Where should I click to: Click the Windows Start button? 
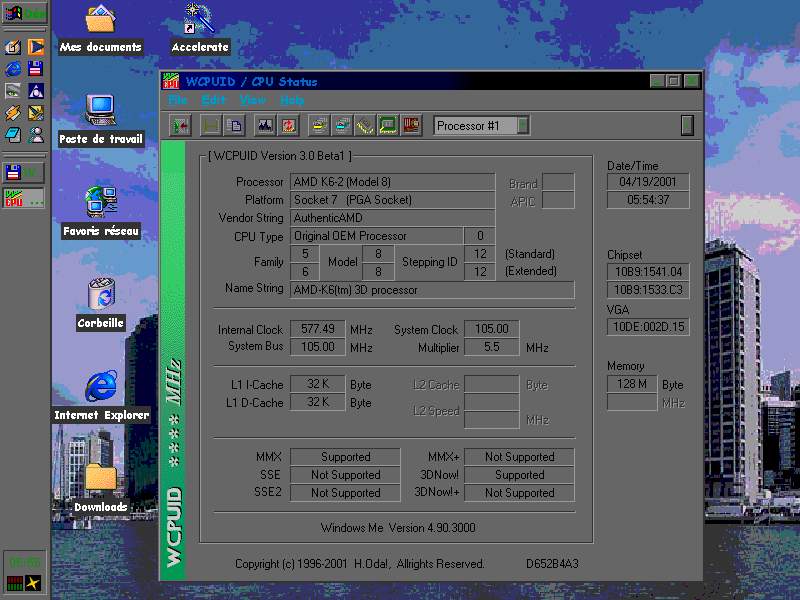click(x=25, y=13)
